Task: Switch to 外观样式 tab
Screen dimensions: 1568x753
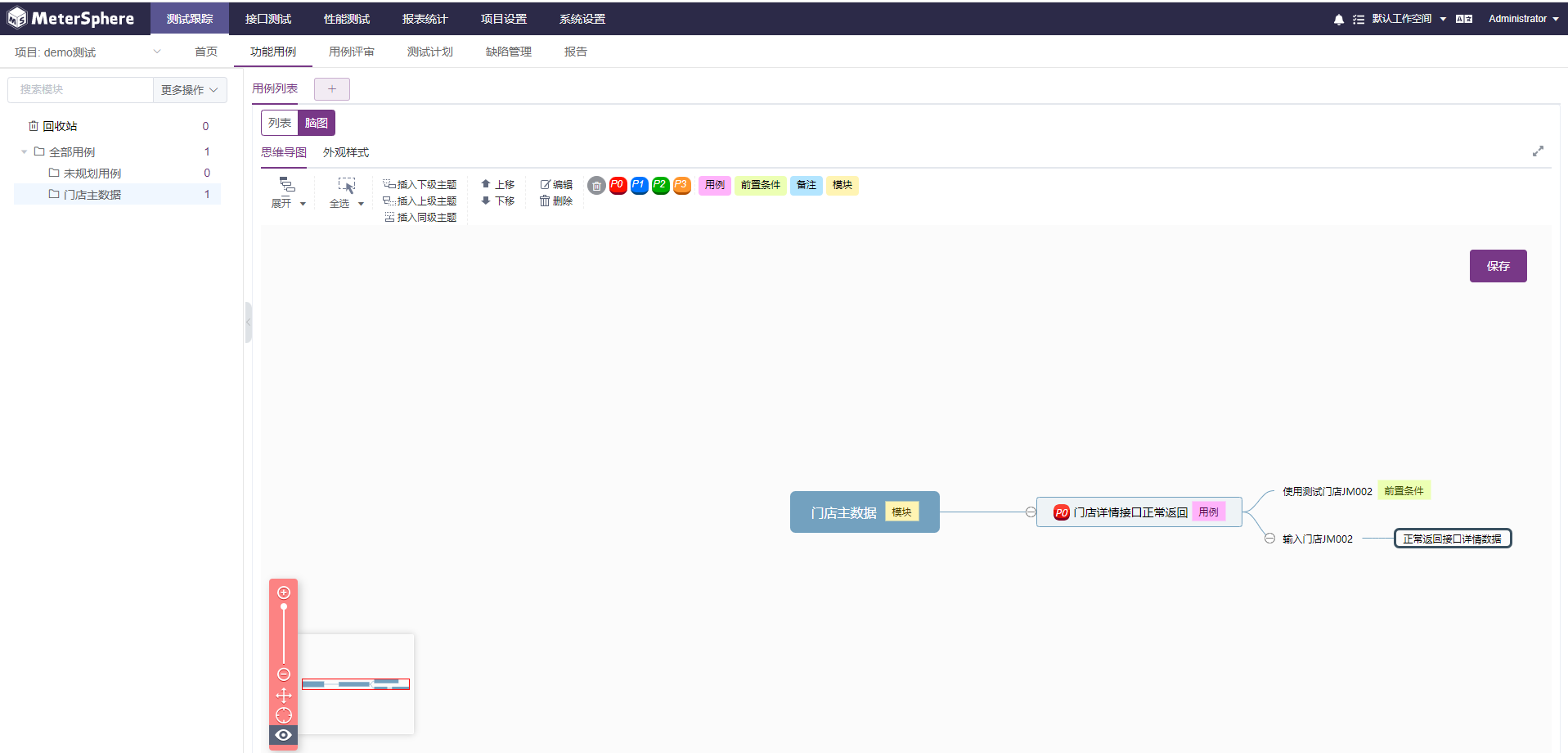Action: [346, 152]
